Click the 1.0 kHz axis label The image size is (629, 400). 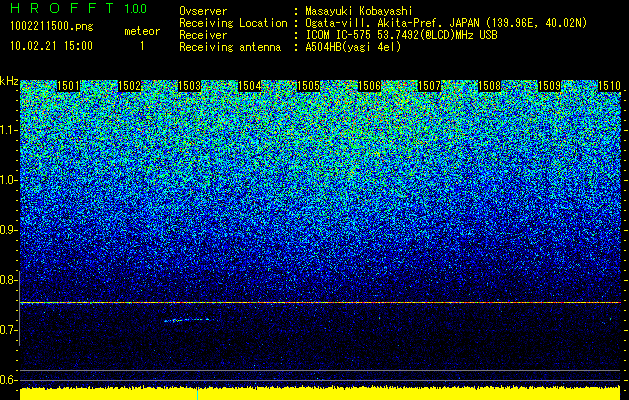[x=8, y=181]
